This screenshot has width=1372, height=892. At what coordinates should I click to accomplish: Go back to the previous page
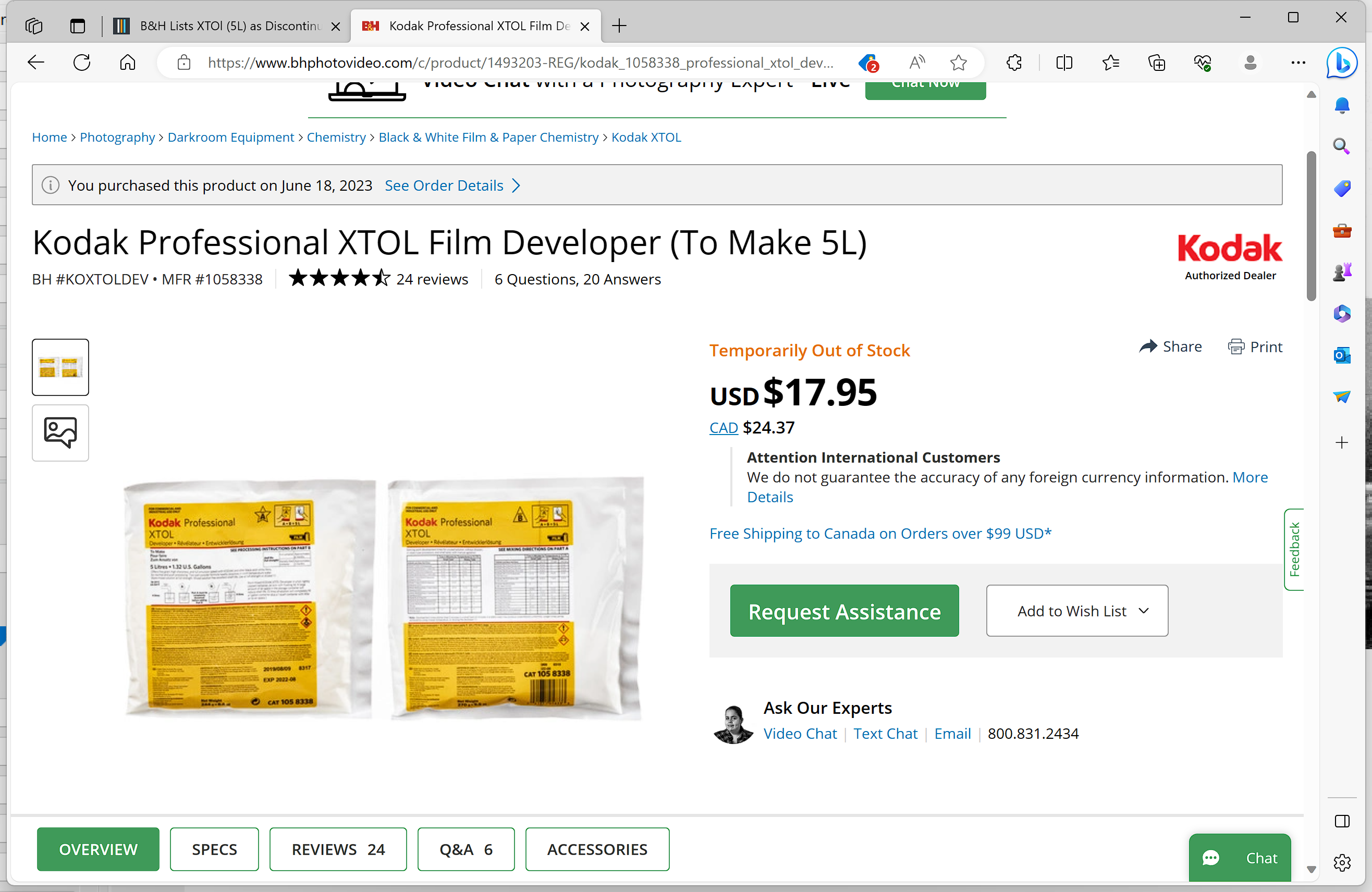[x=36, y=62]
